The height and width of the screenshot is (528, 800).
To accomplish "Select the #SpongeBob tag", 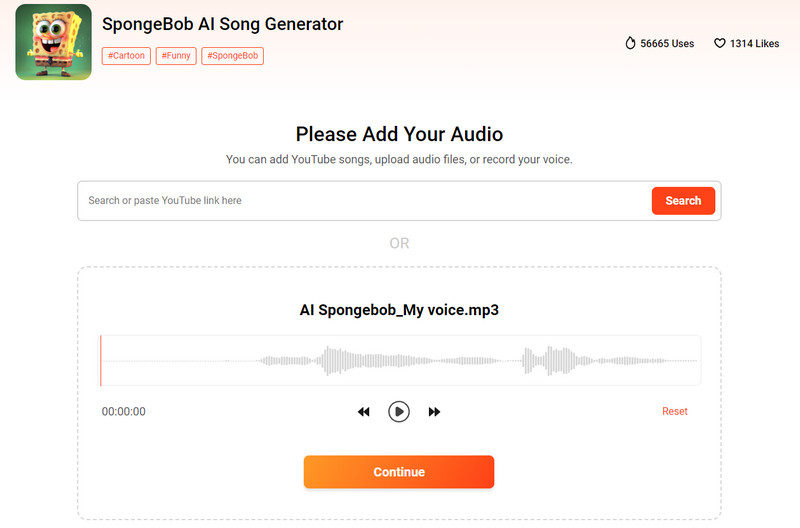I will tap(232, 56).
